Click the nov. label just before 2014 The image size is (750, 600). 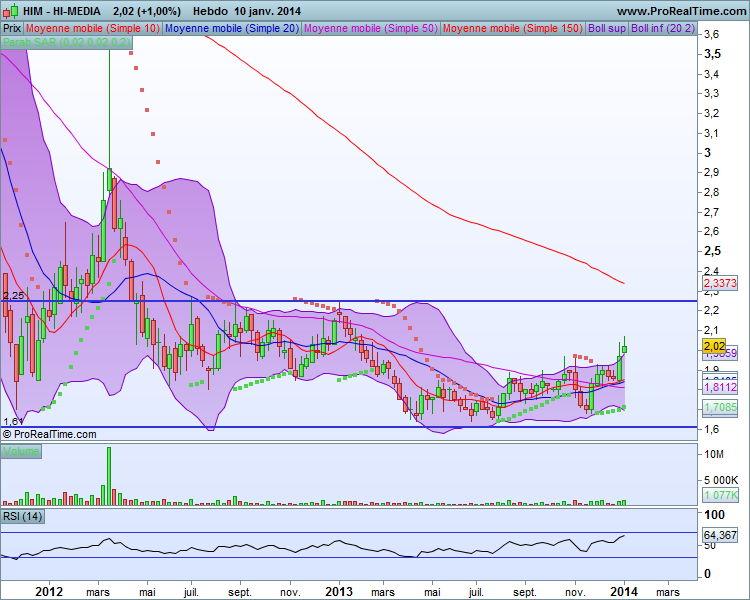(575, 592)
